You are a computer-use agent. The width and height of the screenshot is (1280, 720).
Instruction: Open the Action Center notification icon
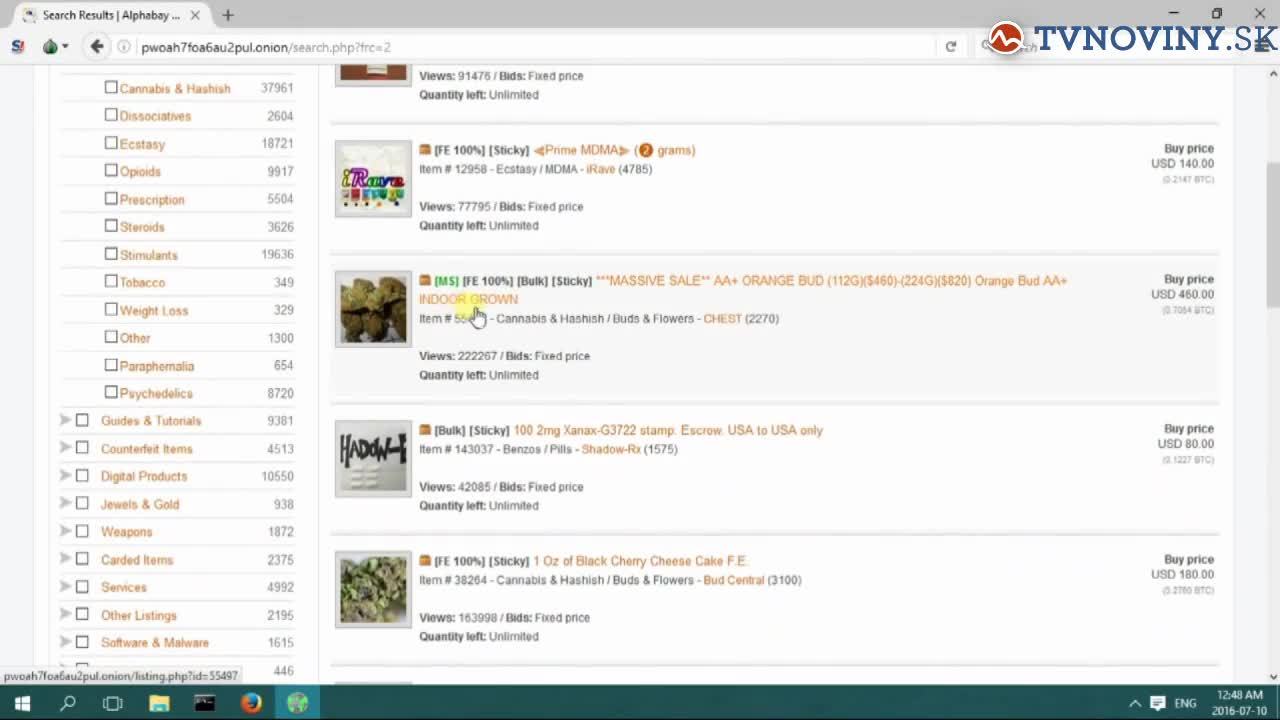[x=1158, y=703]
